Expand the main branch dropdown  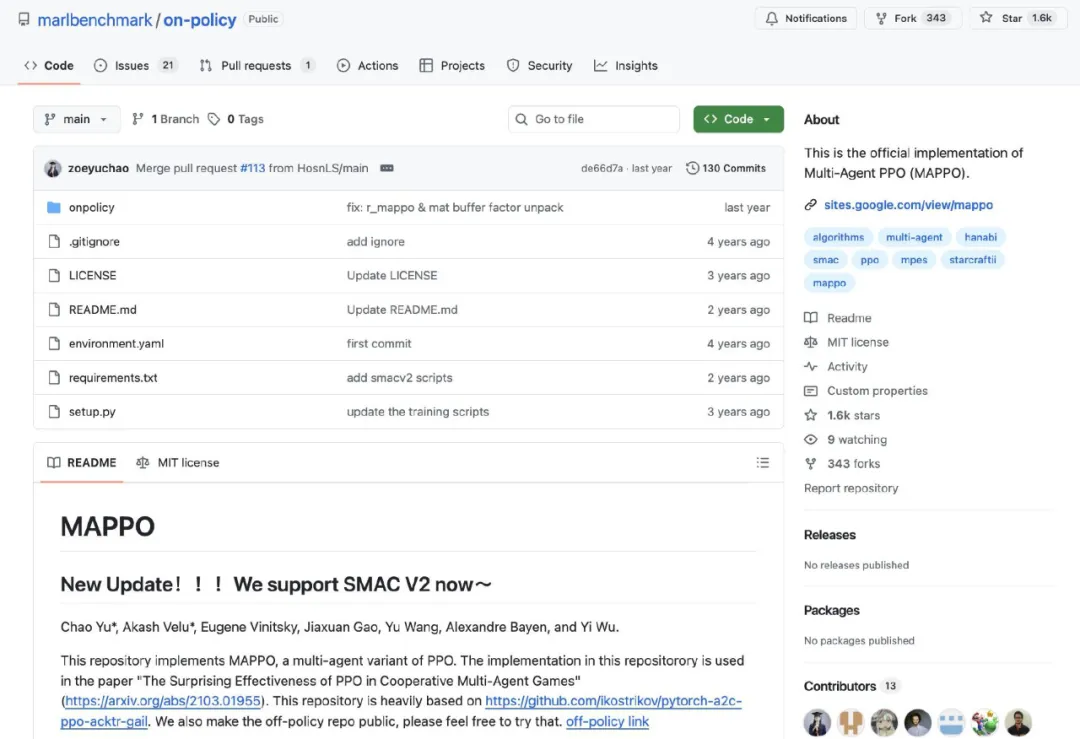(x=77, y=119)
